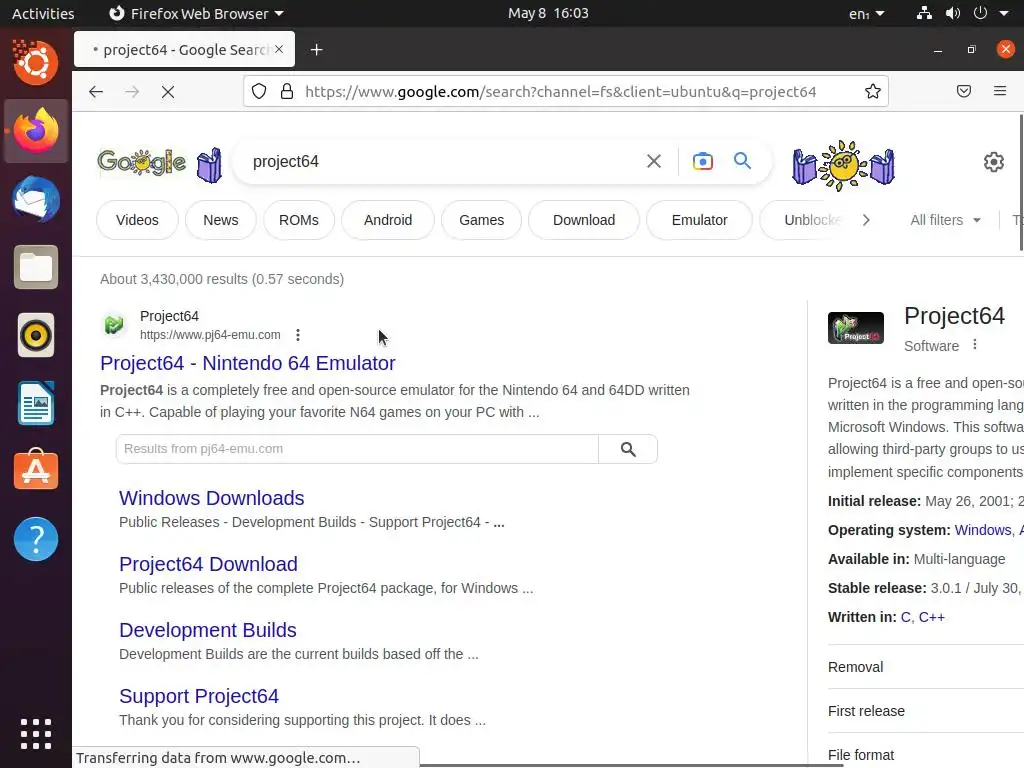The height and width of the screenshot is (768, 1024).
Task: Open Activities overview
Action: click(x=43, y=14)
